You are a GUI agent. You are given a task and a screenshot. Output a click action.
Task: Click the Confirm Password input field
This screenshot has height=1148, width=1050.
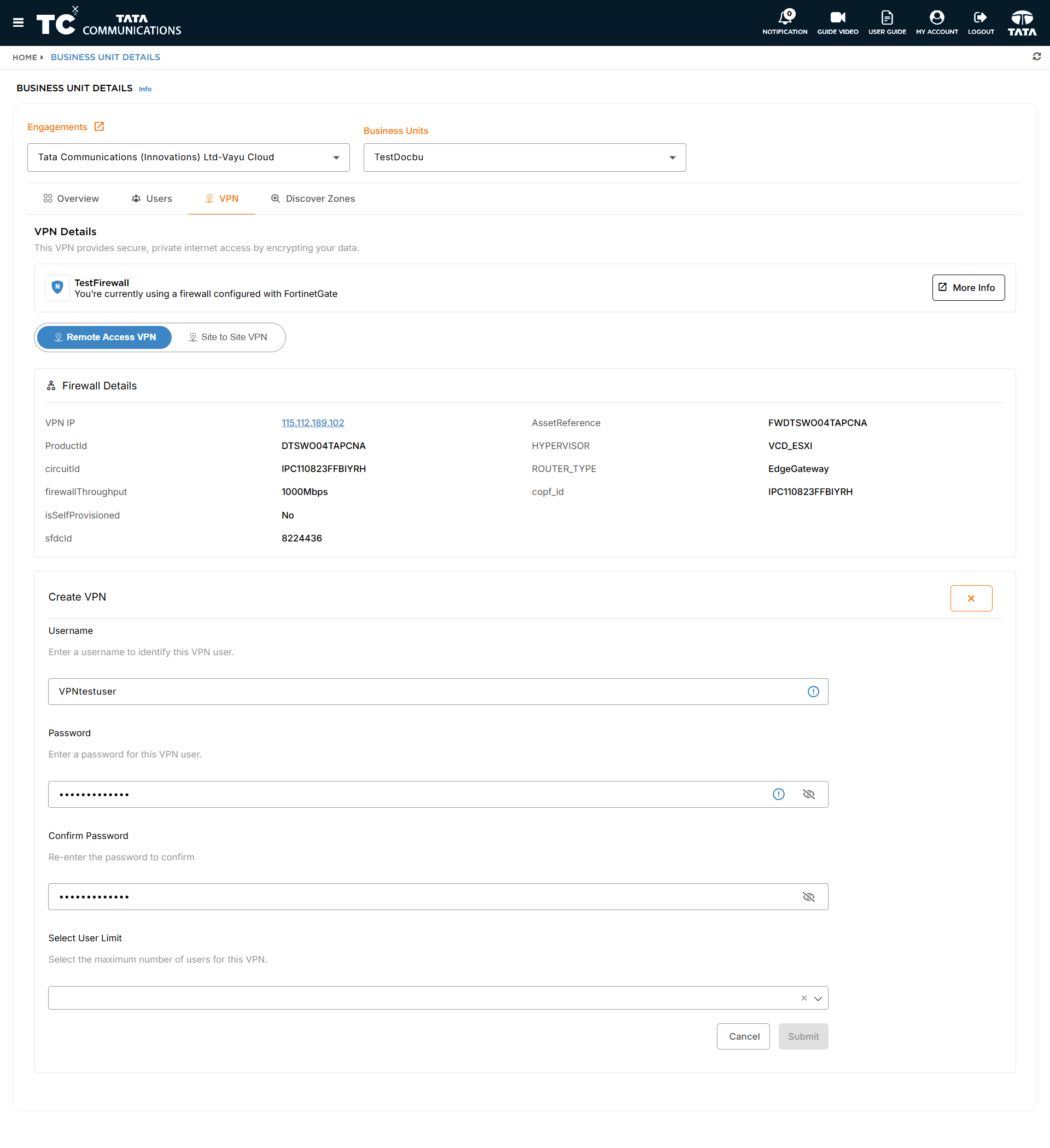pos(438,897)
